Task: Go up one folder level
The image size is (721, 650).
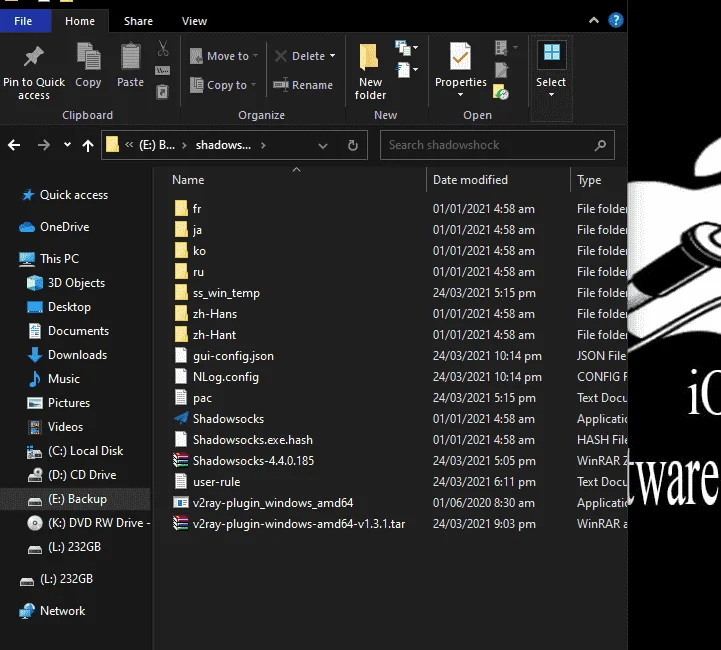Action: click(88, 146)
